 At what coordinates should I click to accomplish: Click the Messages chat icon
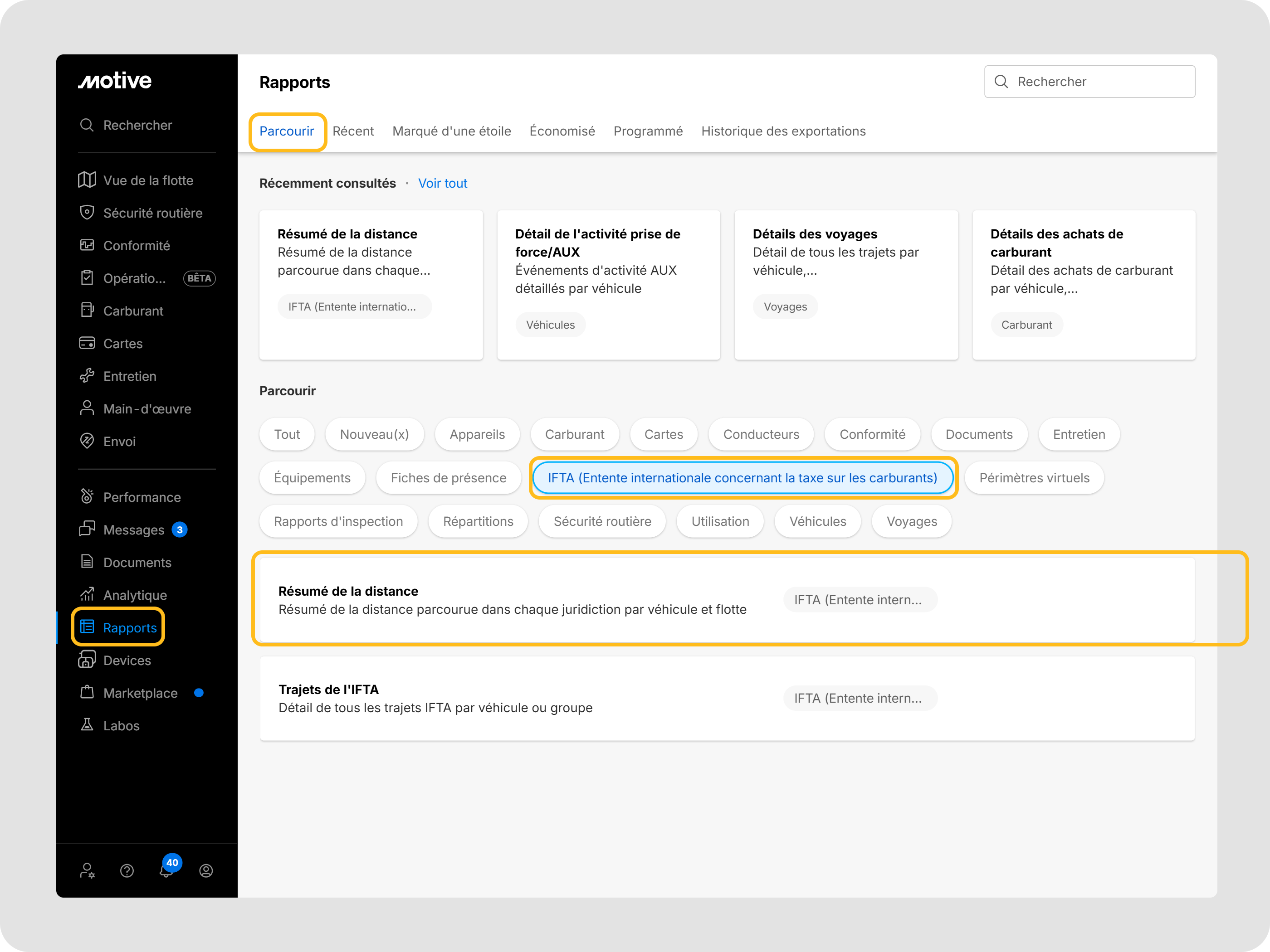87,529
